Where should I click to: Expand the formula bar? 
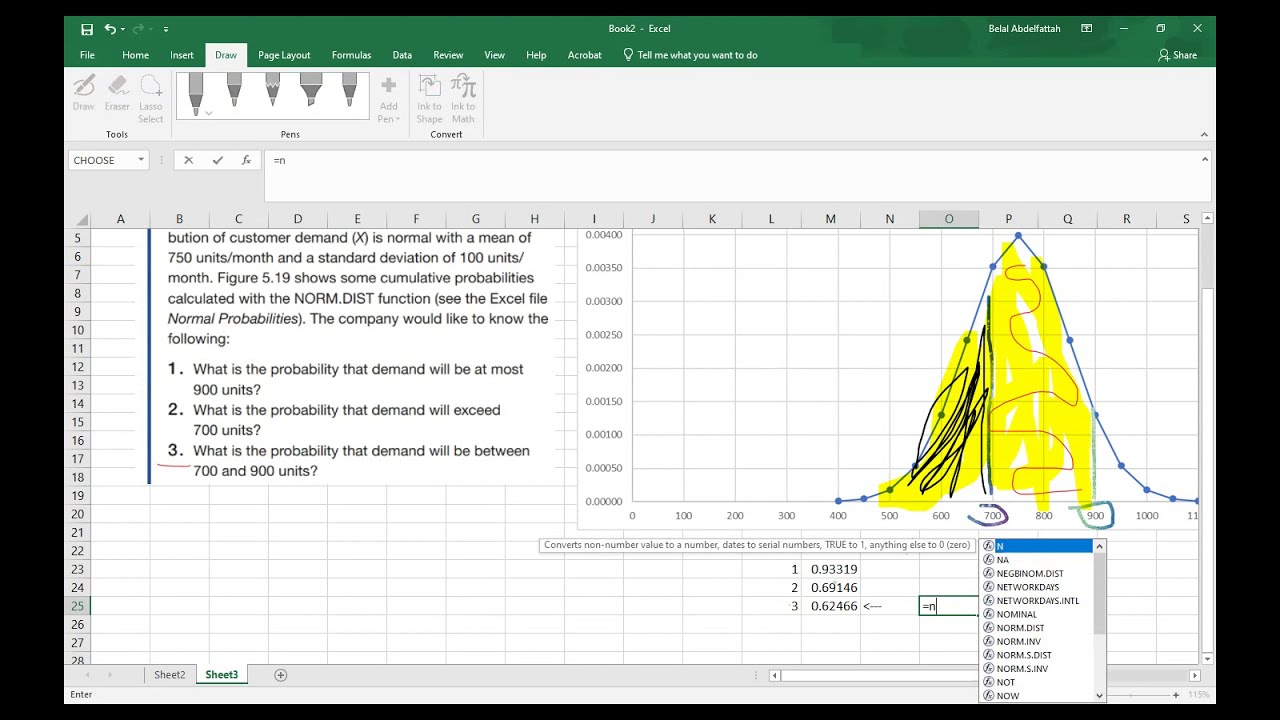(1205, 159)
